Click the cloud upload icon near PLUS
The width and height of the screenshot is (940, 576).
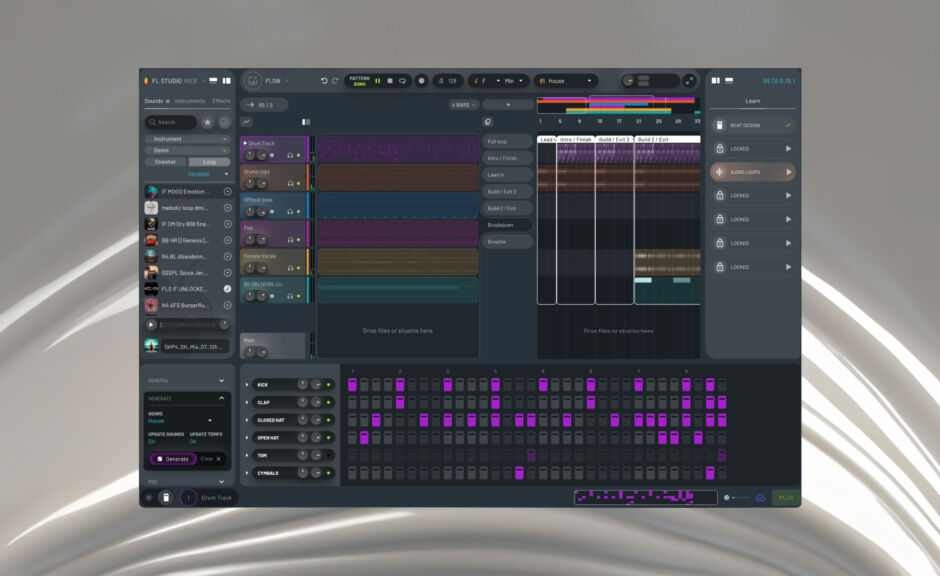coord(760,495)
